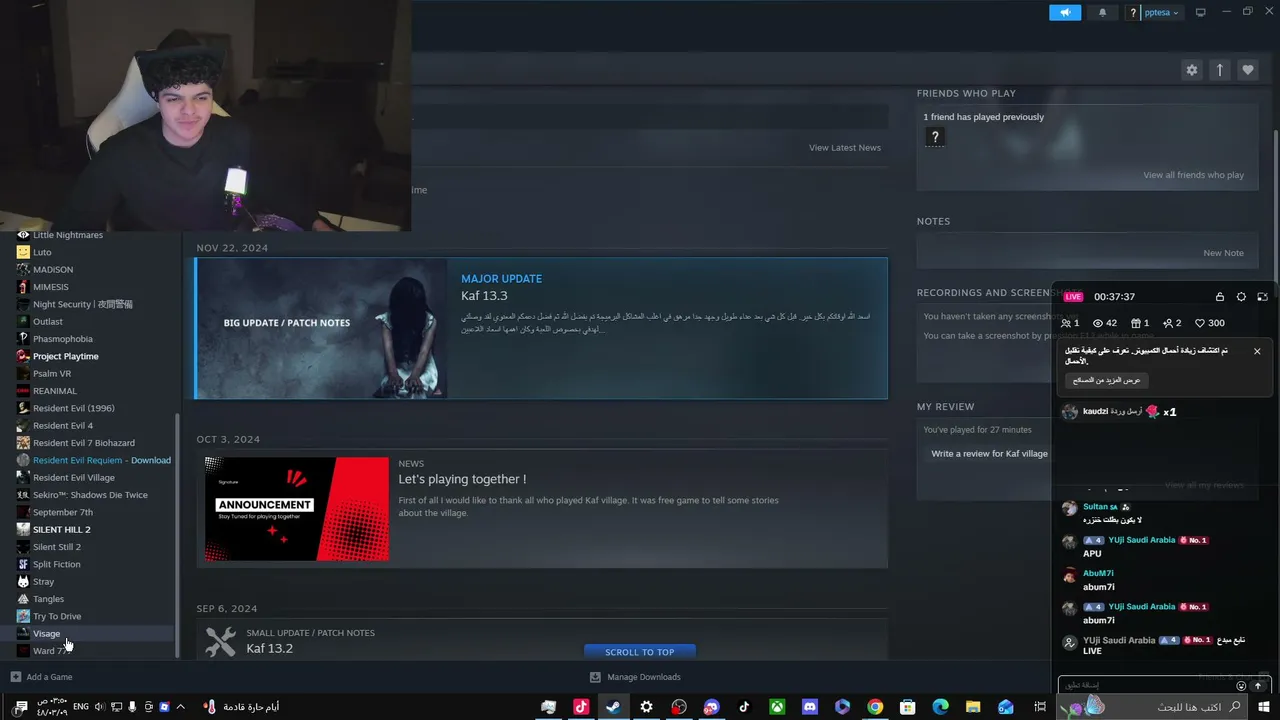This screenshot has height=720, width=1280.
Task: Click Write a review for Kaf village
Action: click(x=989, y=453)
